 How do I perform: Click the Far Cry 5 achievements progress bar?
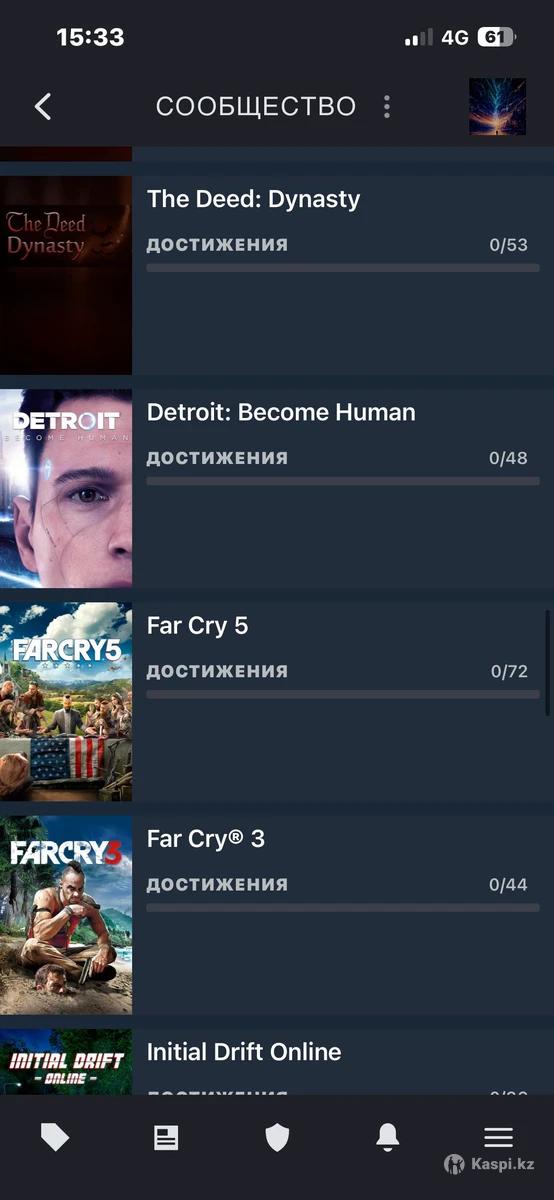coord(343,694)
